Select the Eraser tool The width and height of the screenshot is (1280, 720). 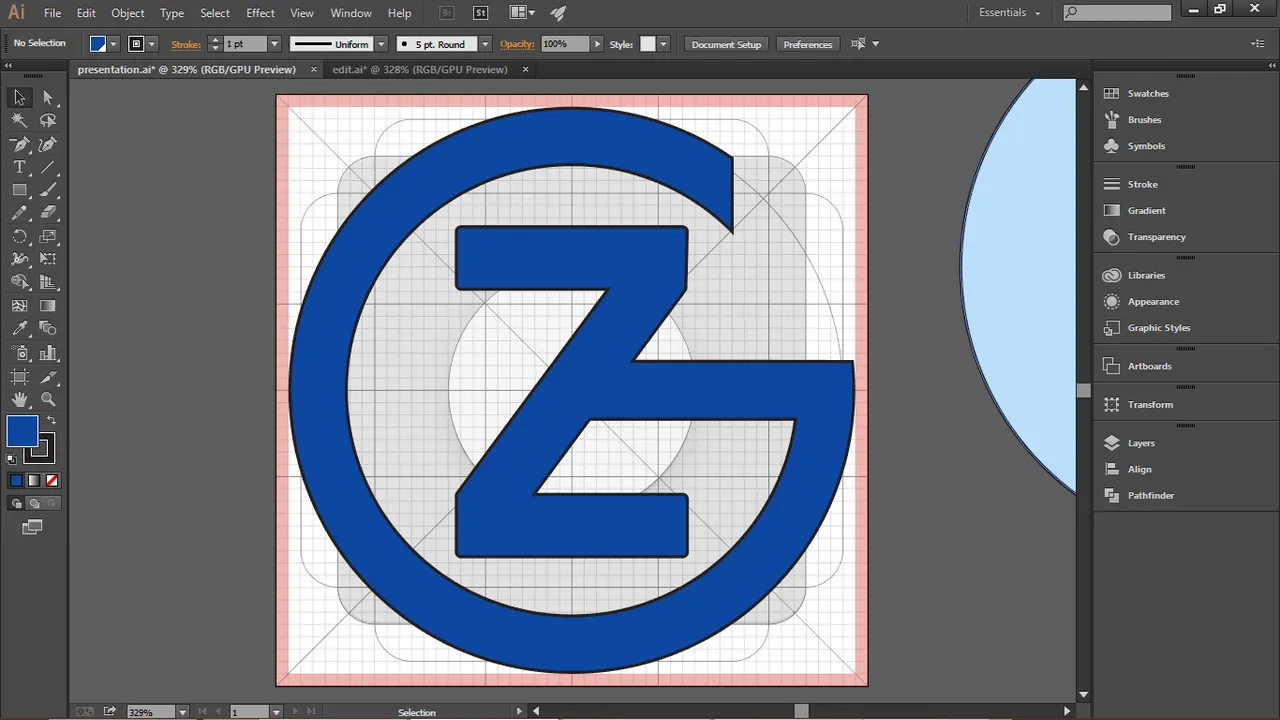pyautogui.click(x=48, y=213)
